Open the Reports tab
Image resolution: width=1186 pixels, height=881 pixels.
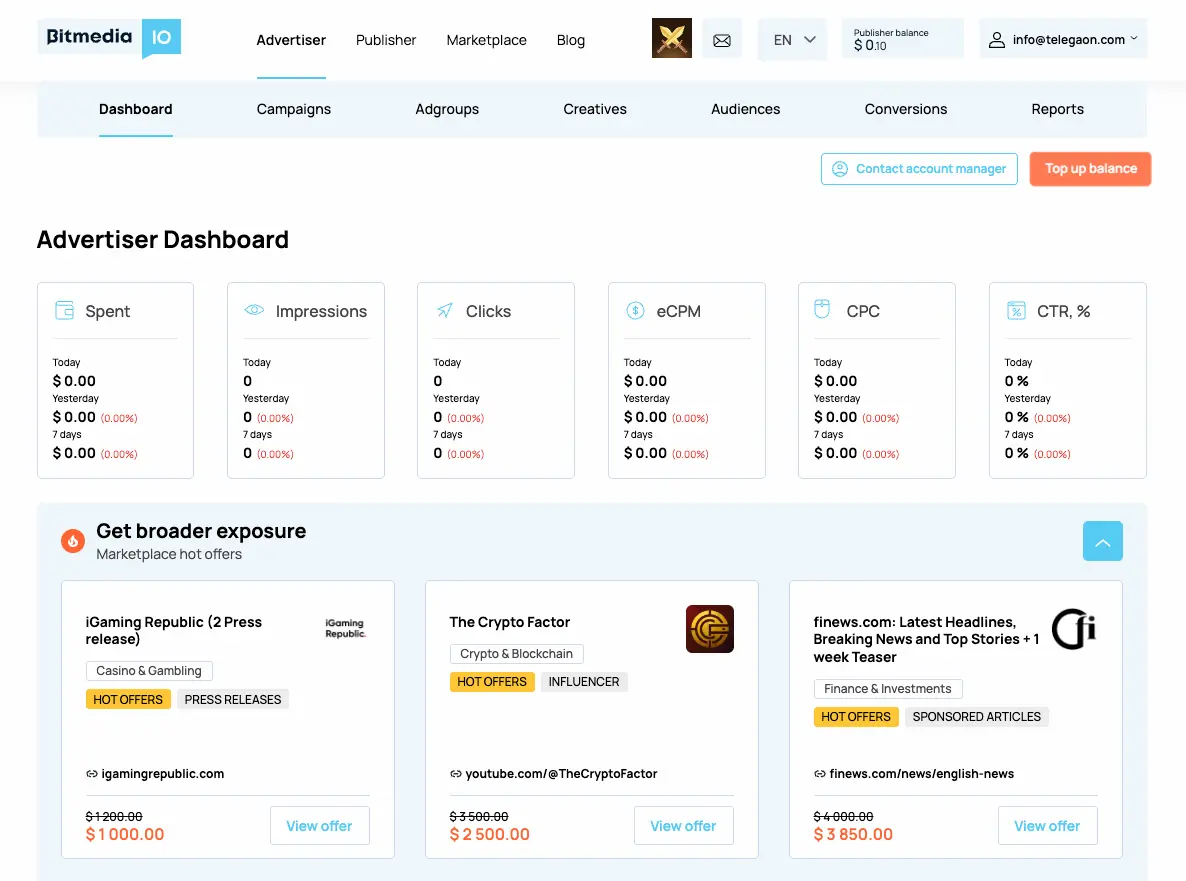click(x=1057, y=109)
